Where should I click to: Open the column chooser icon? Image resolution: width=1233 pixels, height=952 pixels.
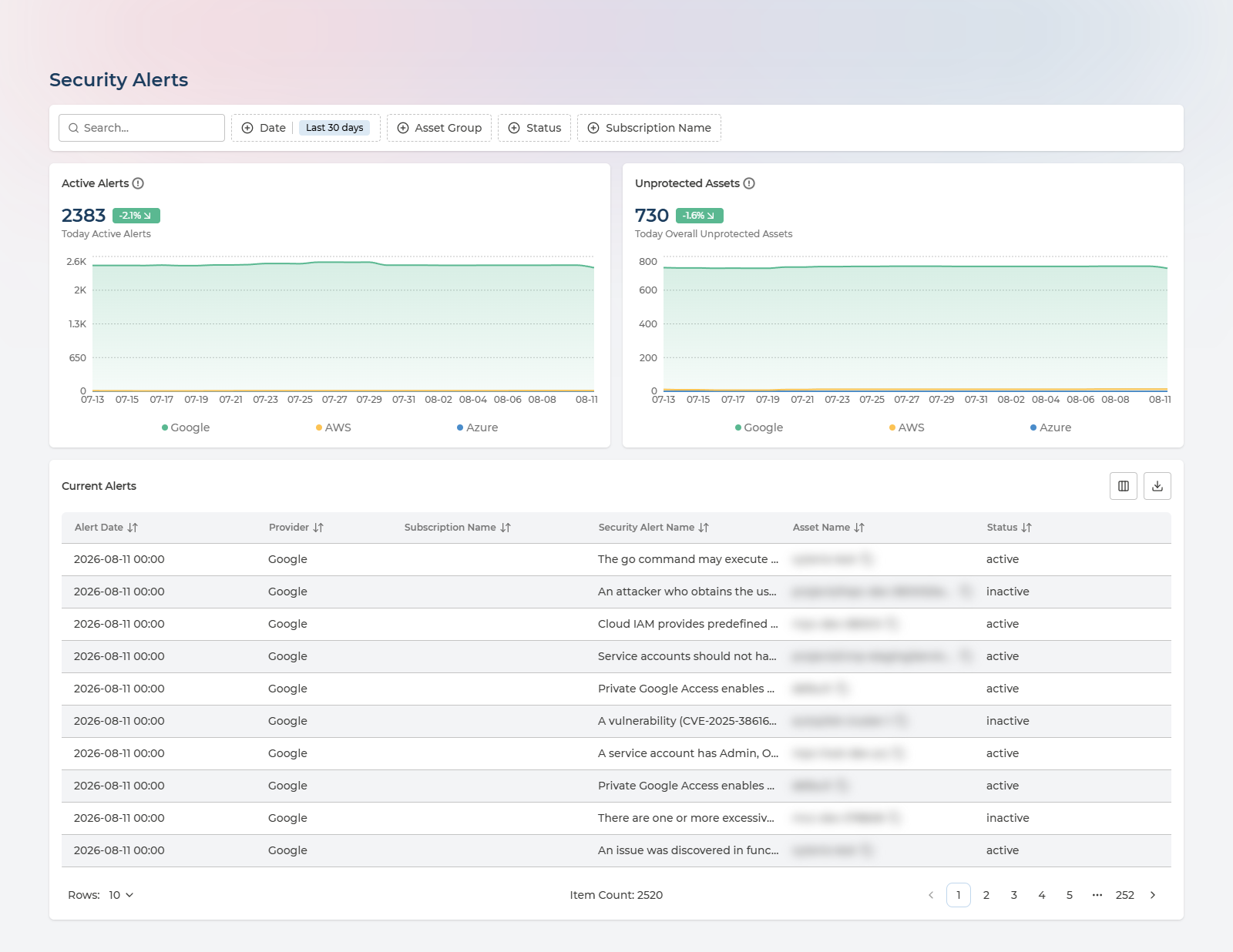point(1124,486)
